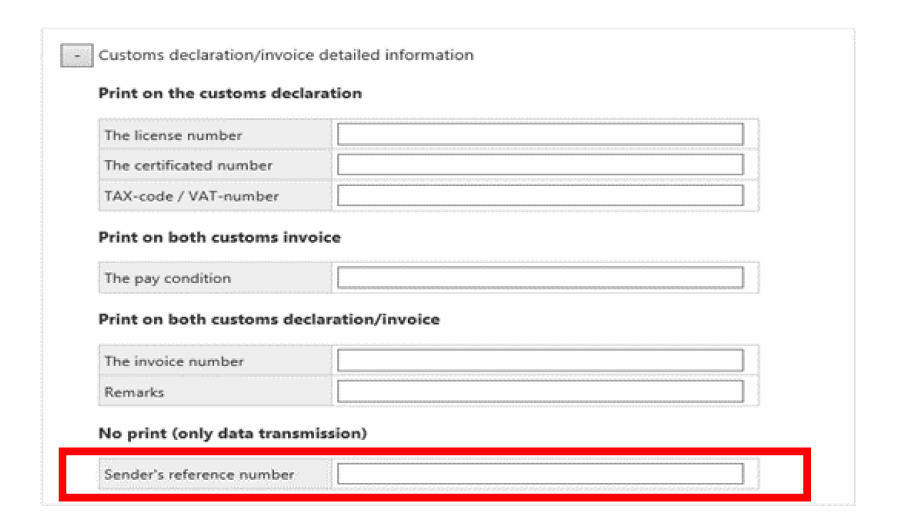Select the 'Print on both customs invoice' heading
Viewport: 900px width, 532px height.
point(219,237)
